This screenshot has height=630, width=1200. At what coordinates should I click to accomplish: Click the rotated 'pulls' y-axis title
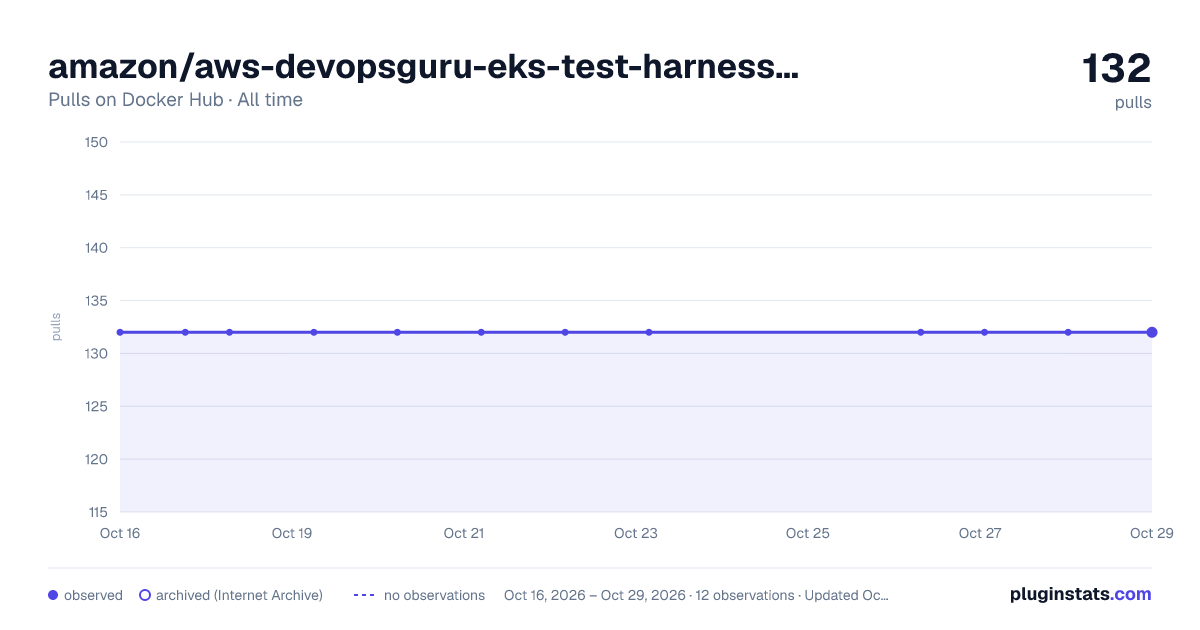pos(56,327)
